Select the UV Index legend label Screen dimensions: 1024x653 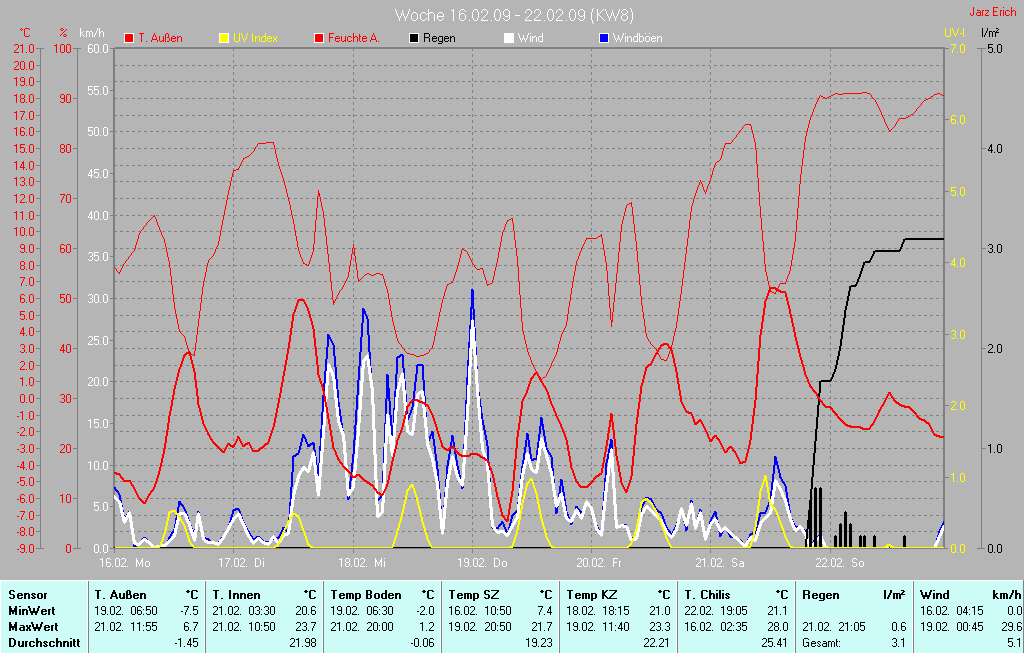pyautogui.click(x=255, y=39)
